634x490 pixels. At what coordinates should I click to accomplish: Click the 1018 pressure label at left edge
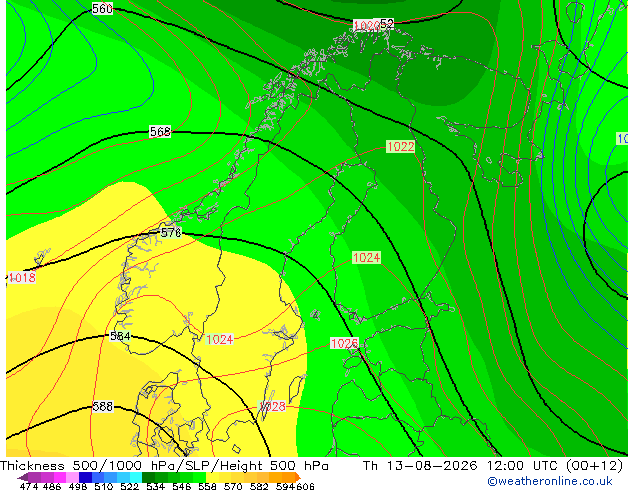tap(22, 278)
